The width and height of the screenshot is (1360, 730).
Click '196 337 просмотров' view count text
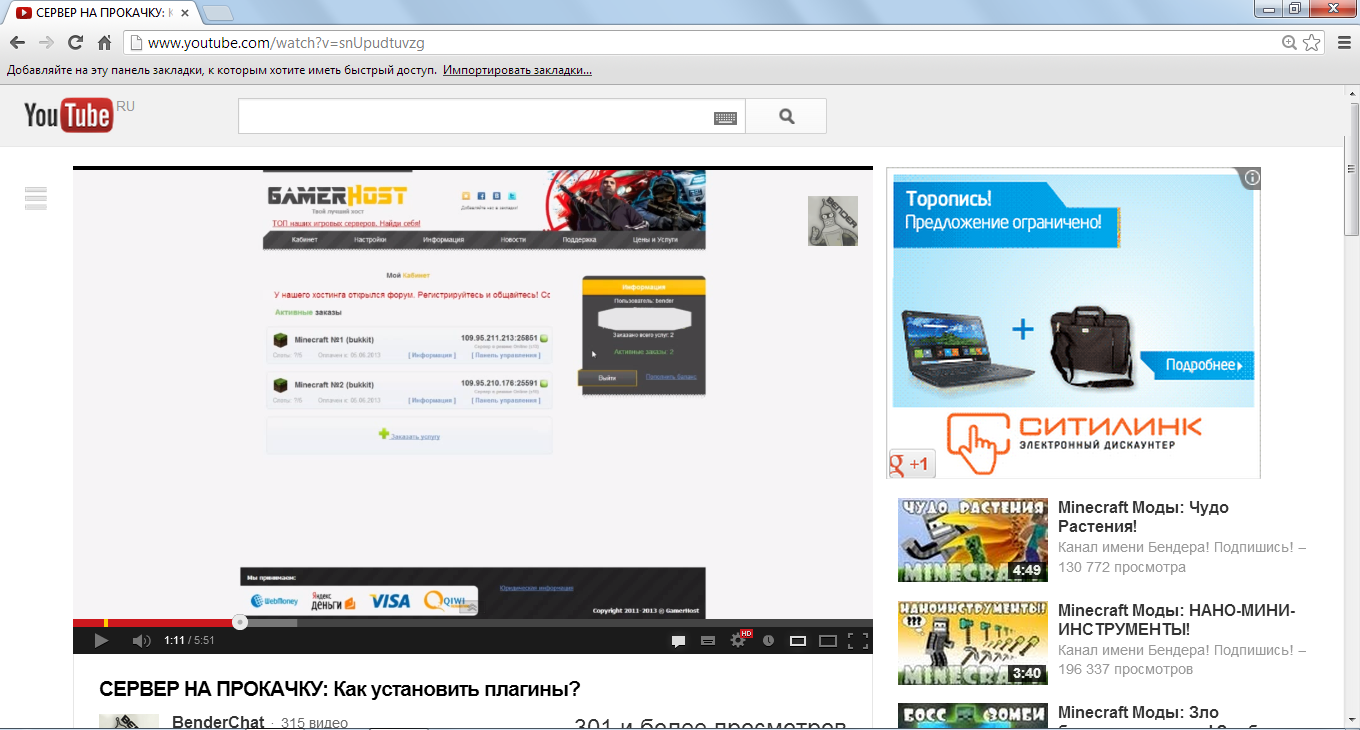tap(1126, 669)
